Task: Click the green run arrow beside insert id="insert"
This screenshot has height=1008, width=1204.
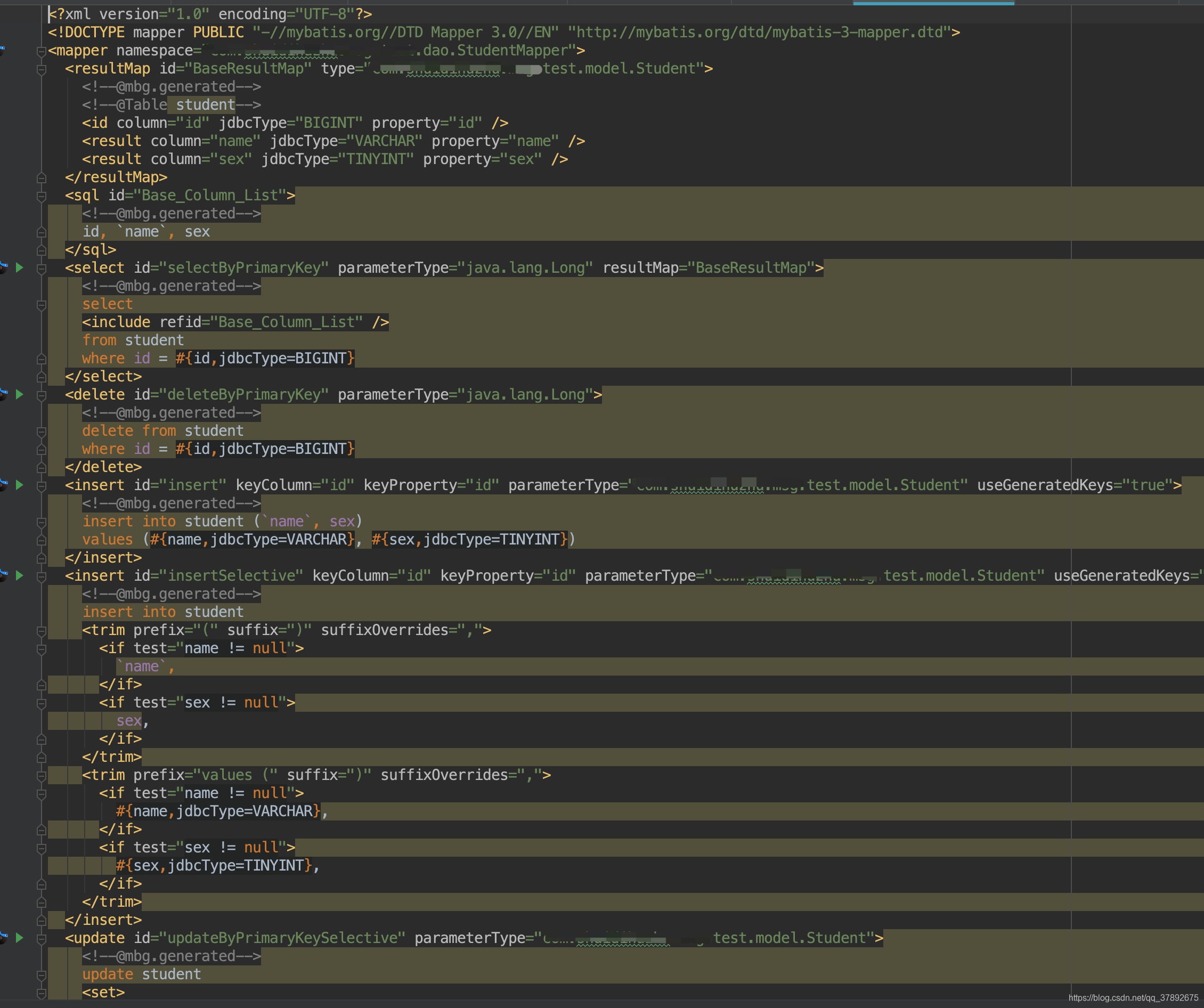Action: tap(20, 484)
